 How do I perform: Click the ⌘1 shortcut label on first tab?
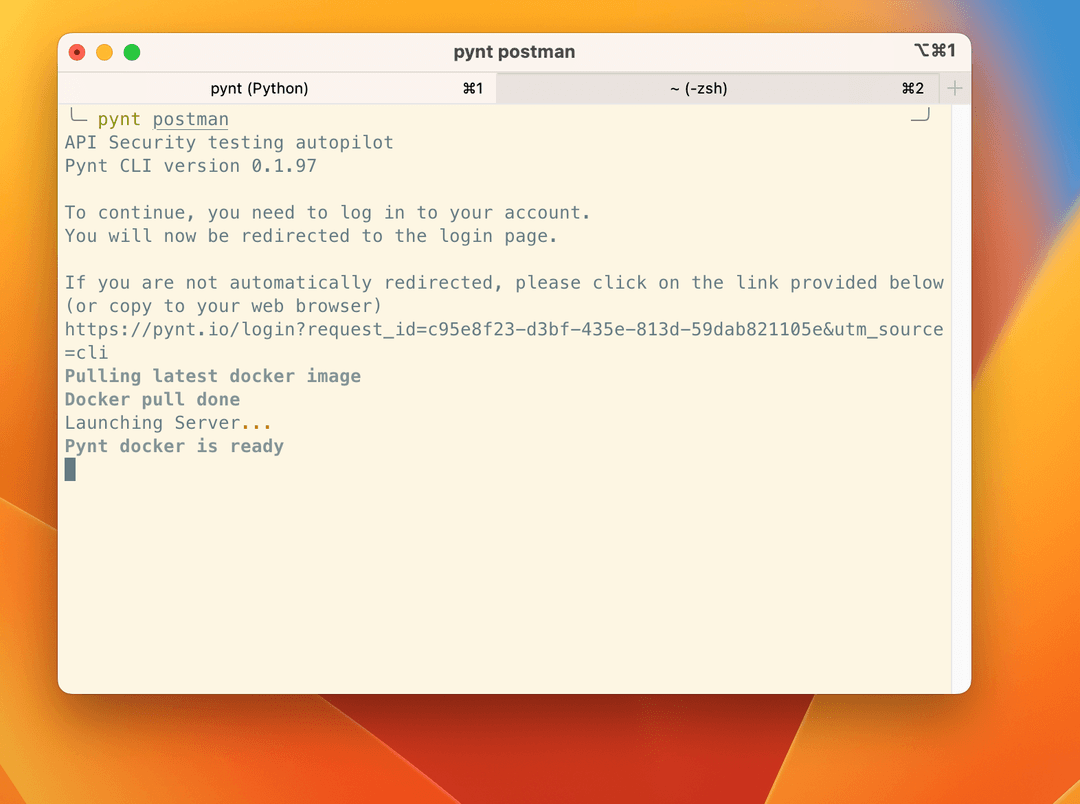(473, 88)
